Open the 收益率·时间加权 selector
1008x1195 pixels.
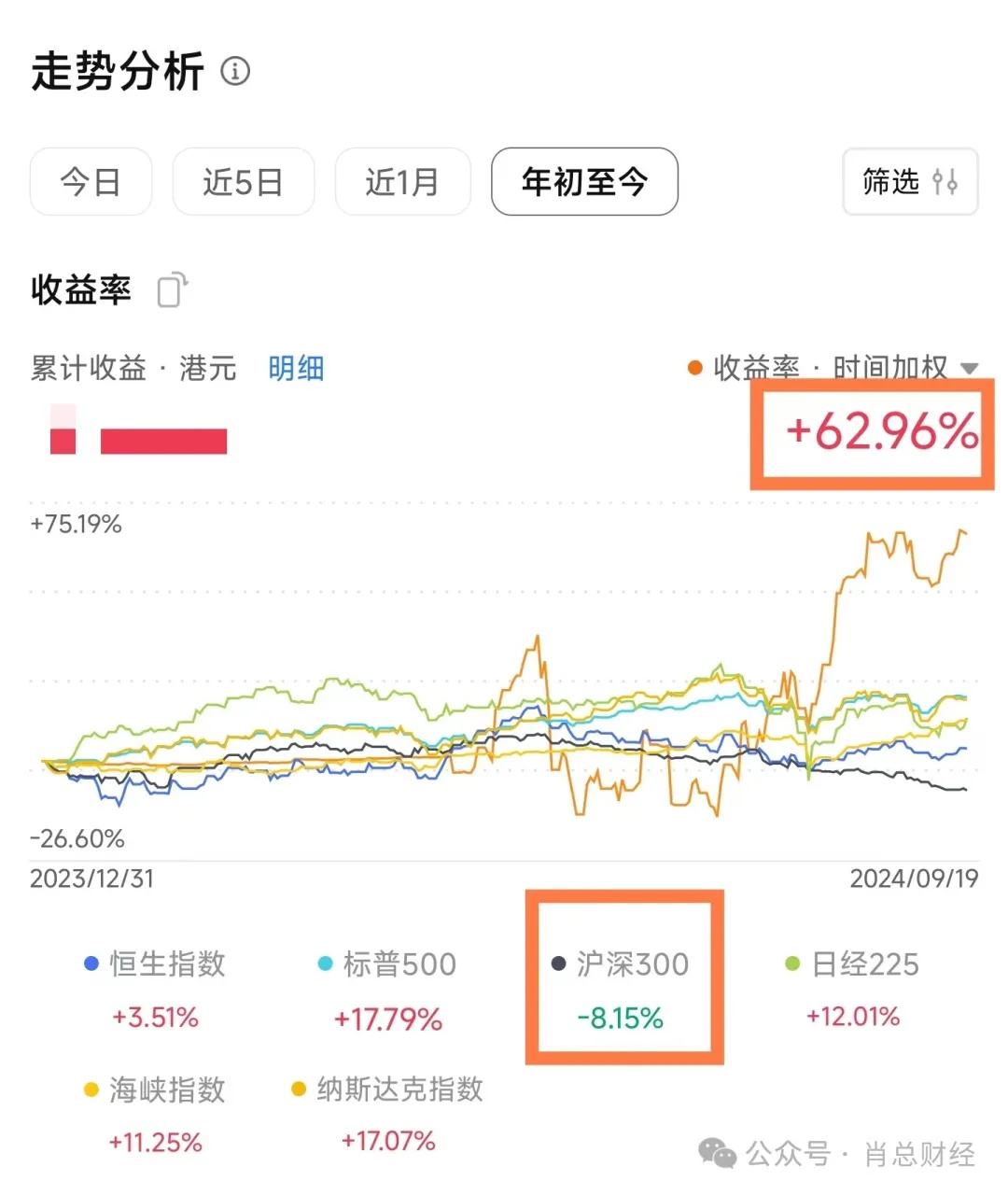(x=831, y=368)
